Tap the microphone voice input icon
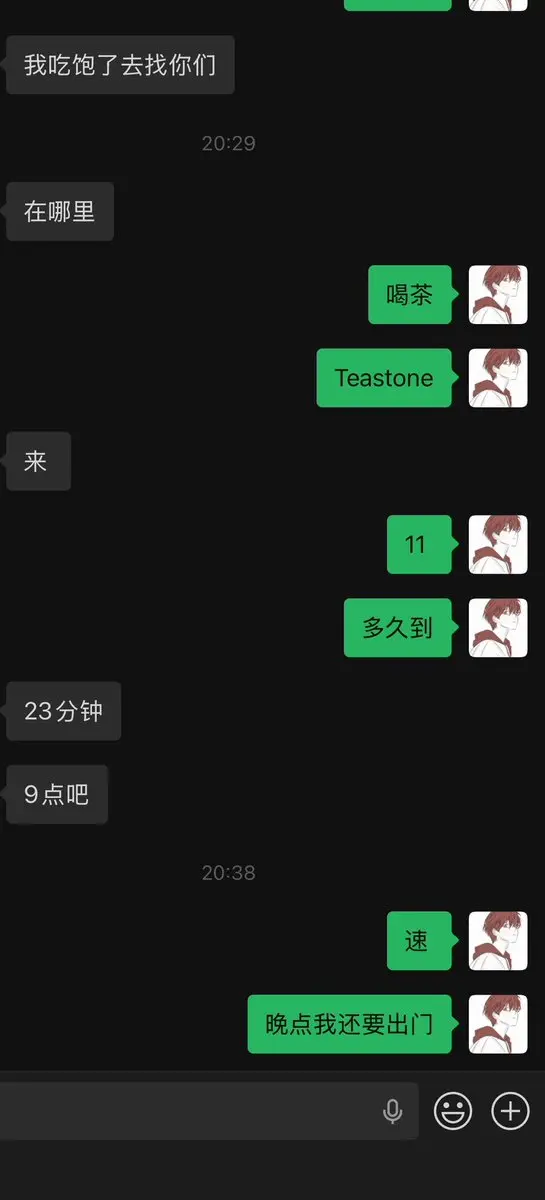 point(393,1111)
